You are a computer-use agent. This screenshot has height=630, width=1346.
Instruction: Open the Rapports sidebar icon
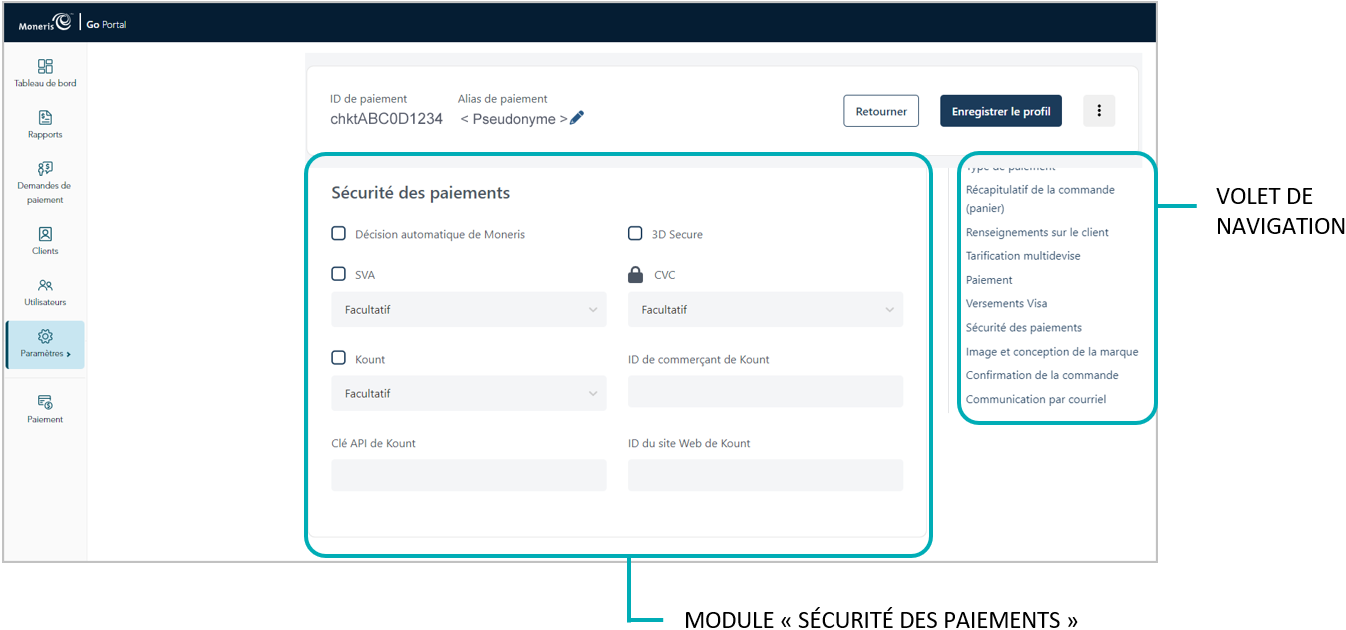point(45,118)
